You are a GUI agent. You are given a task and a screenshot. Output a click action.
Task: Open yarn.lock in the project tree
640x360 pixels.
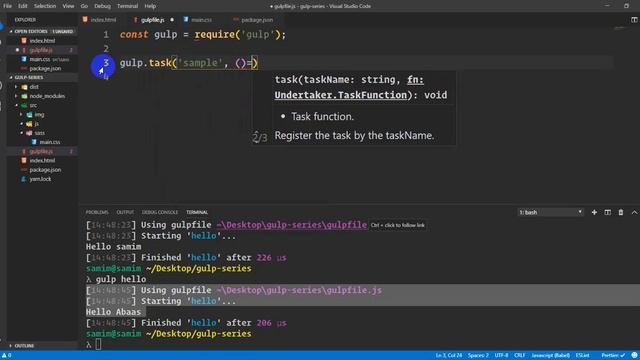pyautogui.click(x=41, y=179)
